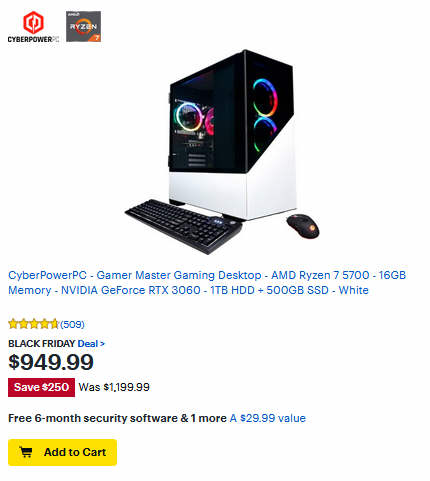
Task: Add the gaming desktop to cart
Action: point(62,452)
